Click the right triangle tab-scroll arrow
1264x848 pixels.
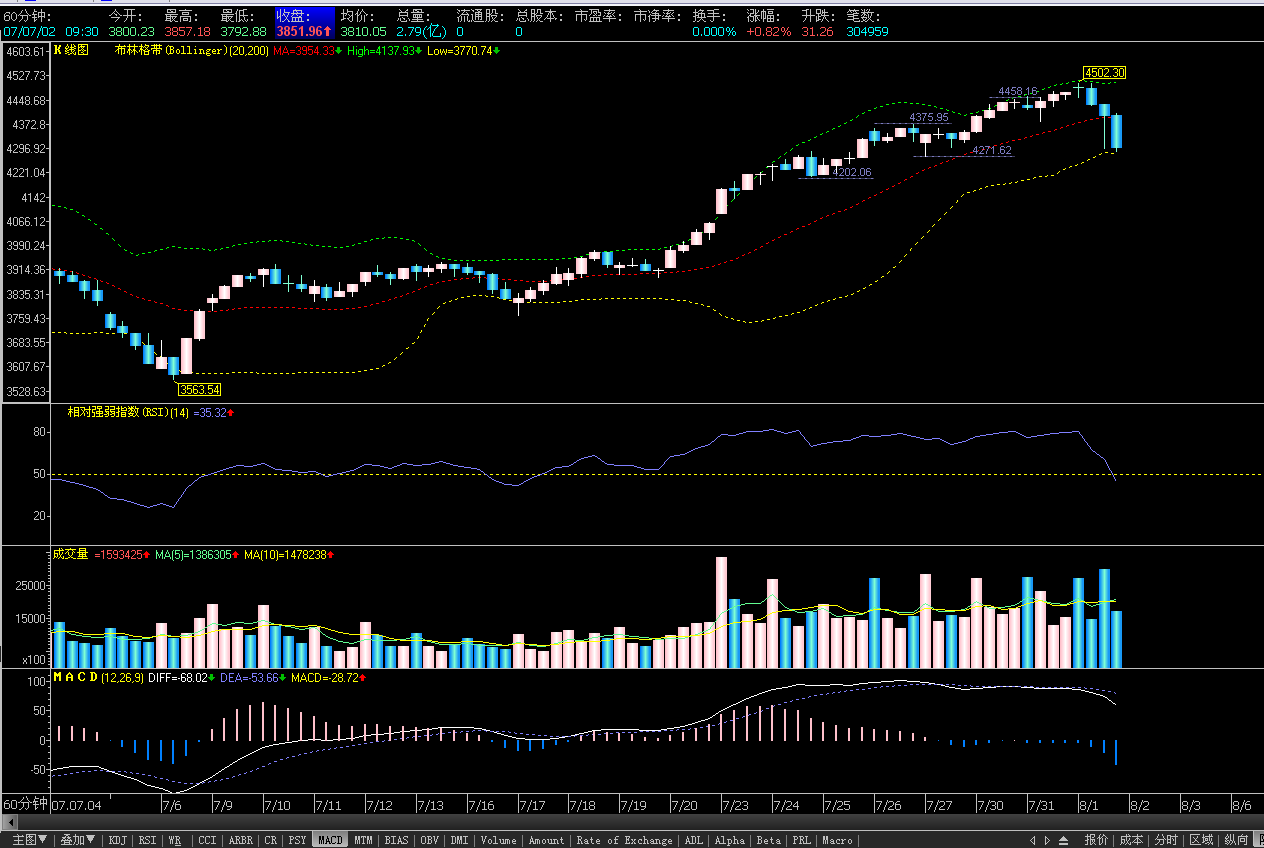(1047, 841)
